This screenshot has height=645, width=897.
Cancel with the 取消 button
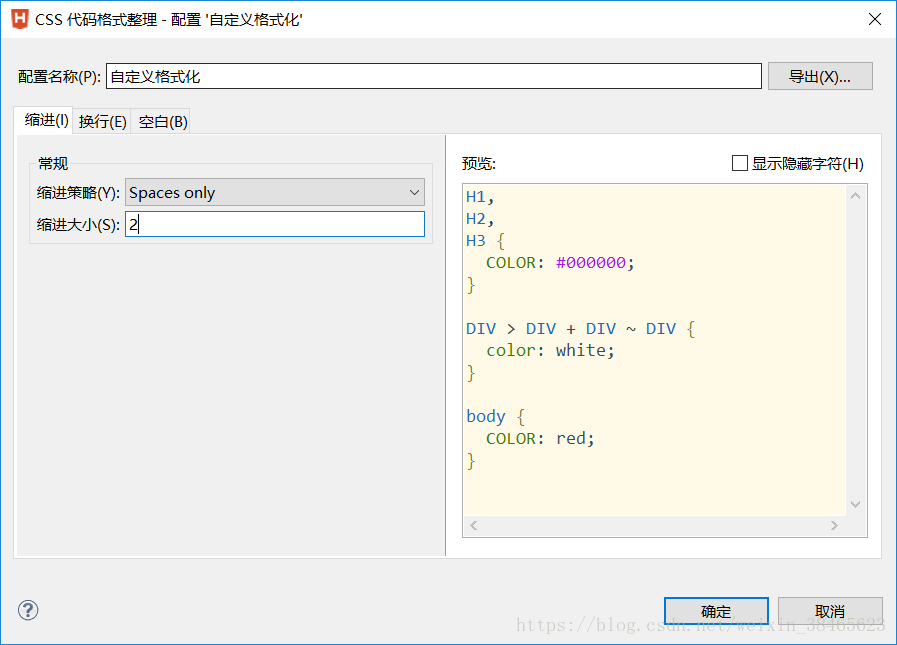(829, 611)
